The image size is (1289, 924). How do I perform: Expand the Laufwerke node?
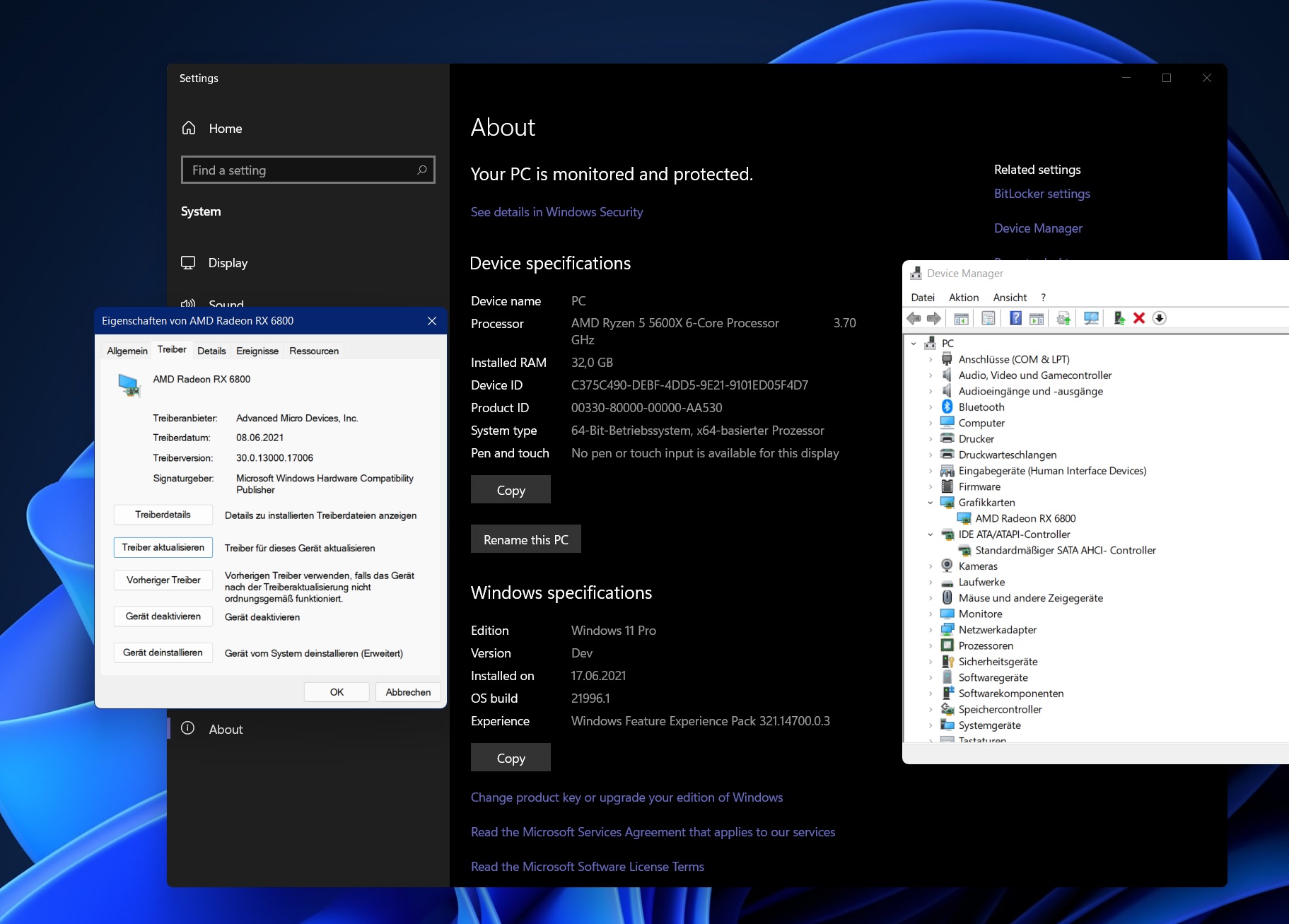(931, 582)
